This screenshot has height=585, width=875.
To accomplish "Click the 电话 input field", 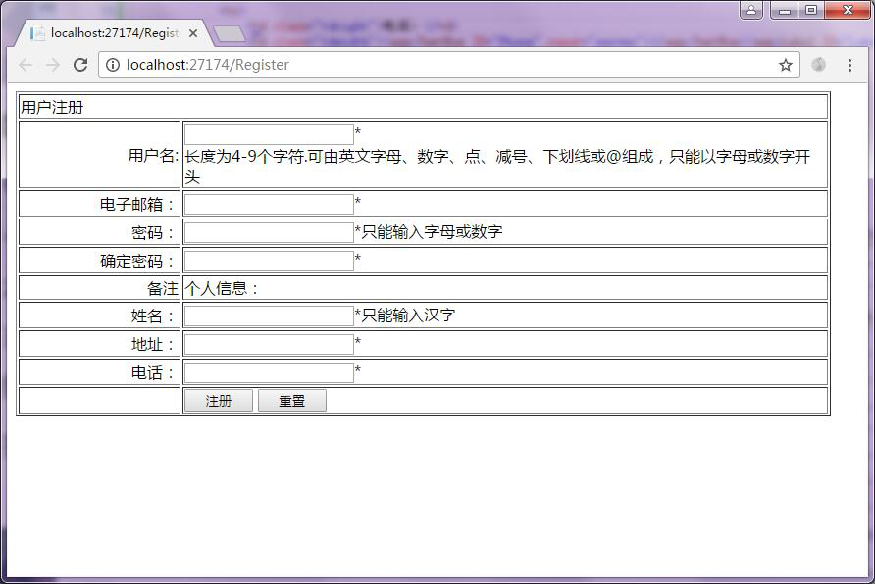I will click(x=268, y=372).
